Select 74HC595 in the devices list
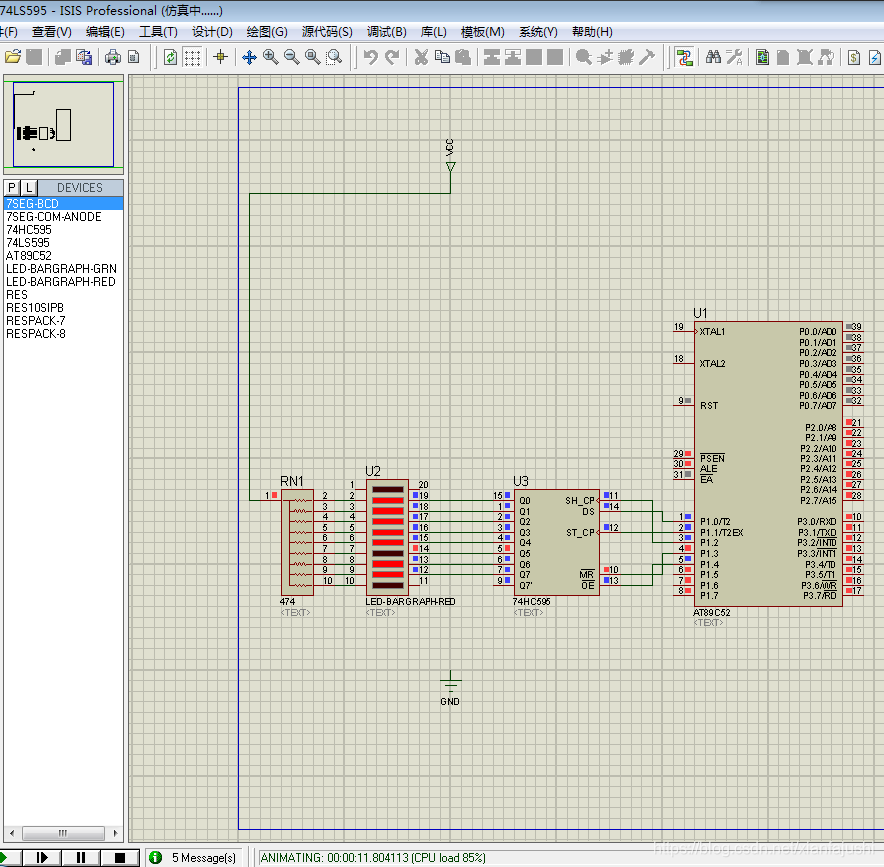This screenshot has height=867, width=884. pos(28,230)
